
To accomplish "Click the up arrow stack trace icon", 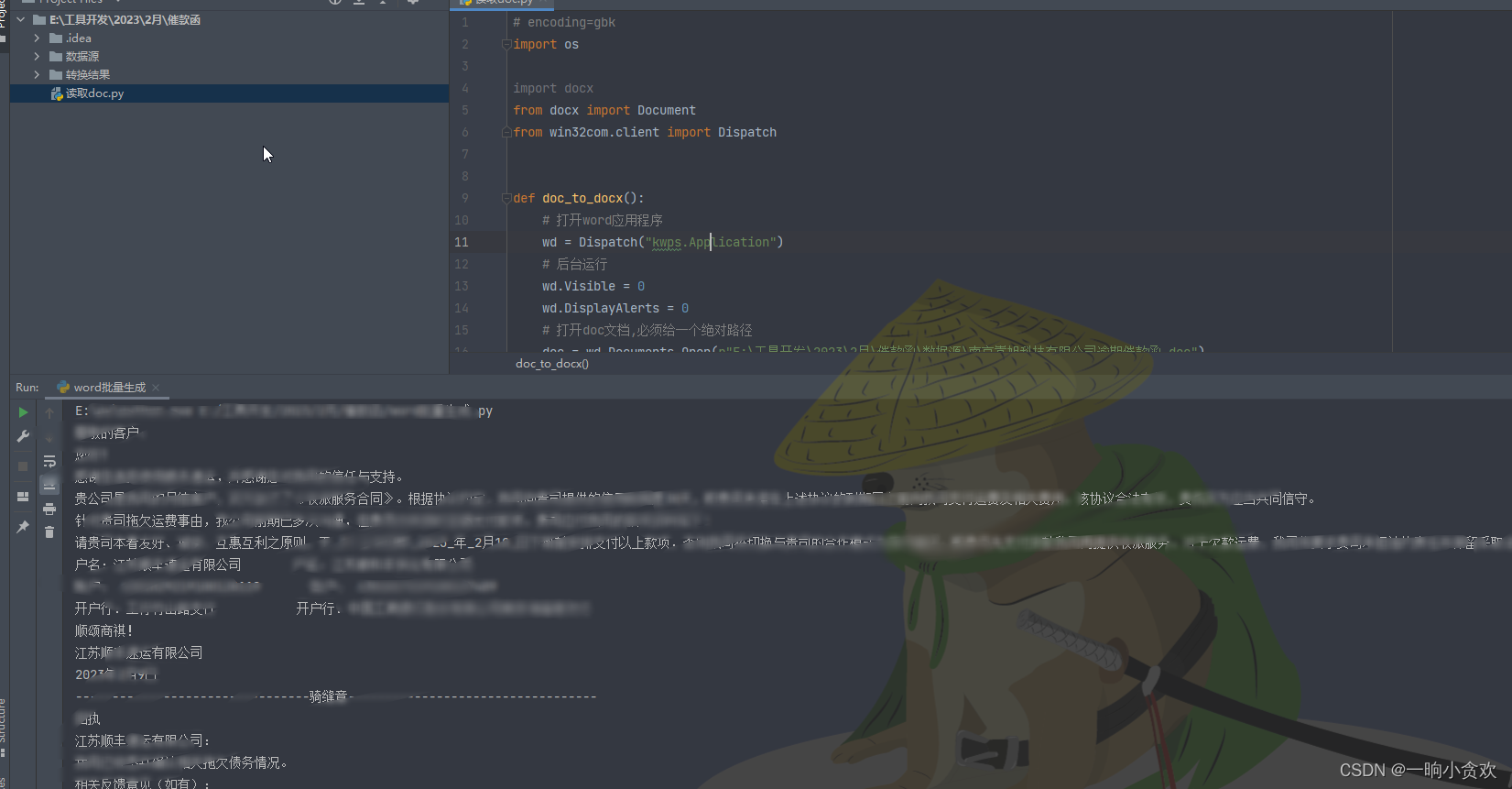I will pyautogui.click(x=49, y=413).
